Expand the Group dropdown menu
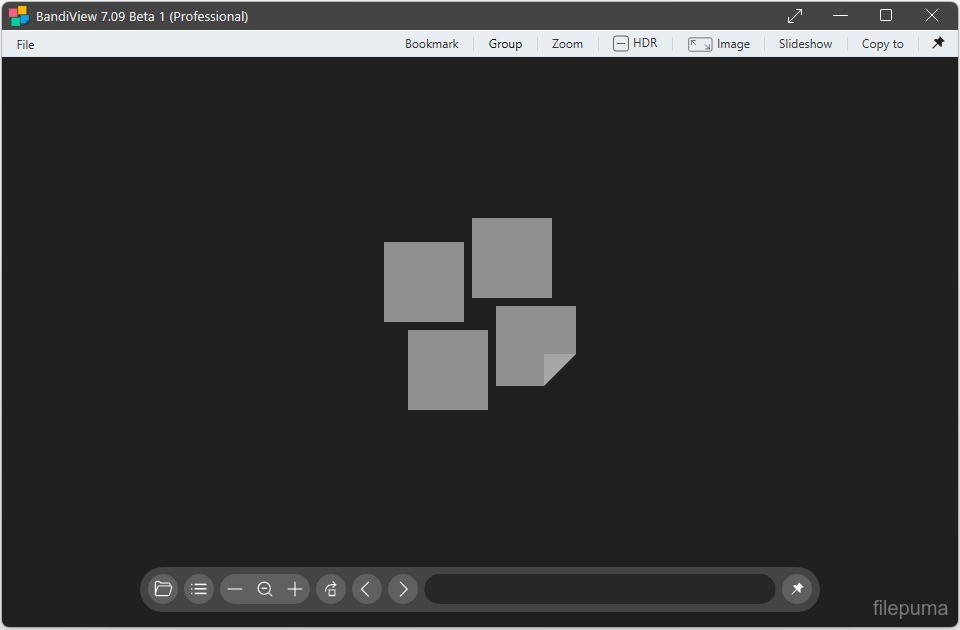The height and width of the screenshot is (630, 960). [505, 44]
